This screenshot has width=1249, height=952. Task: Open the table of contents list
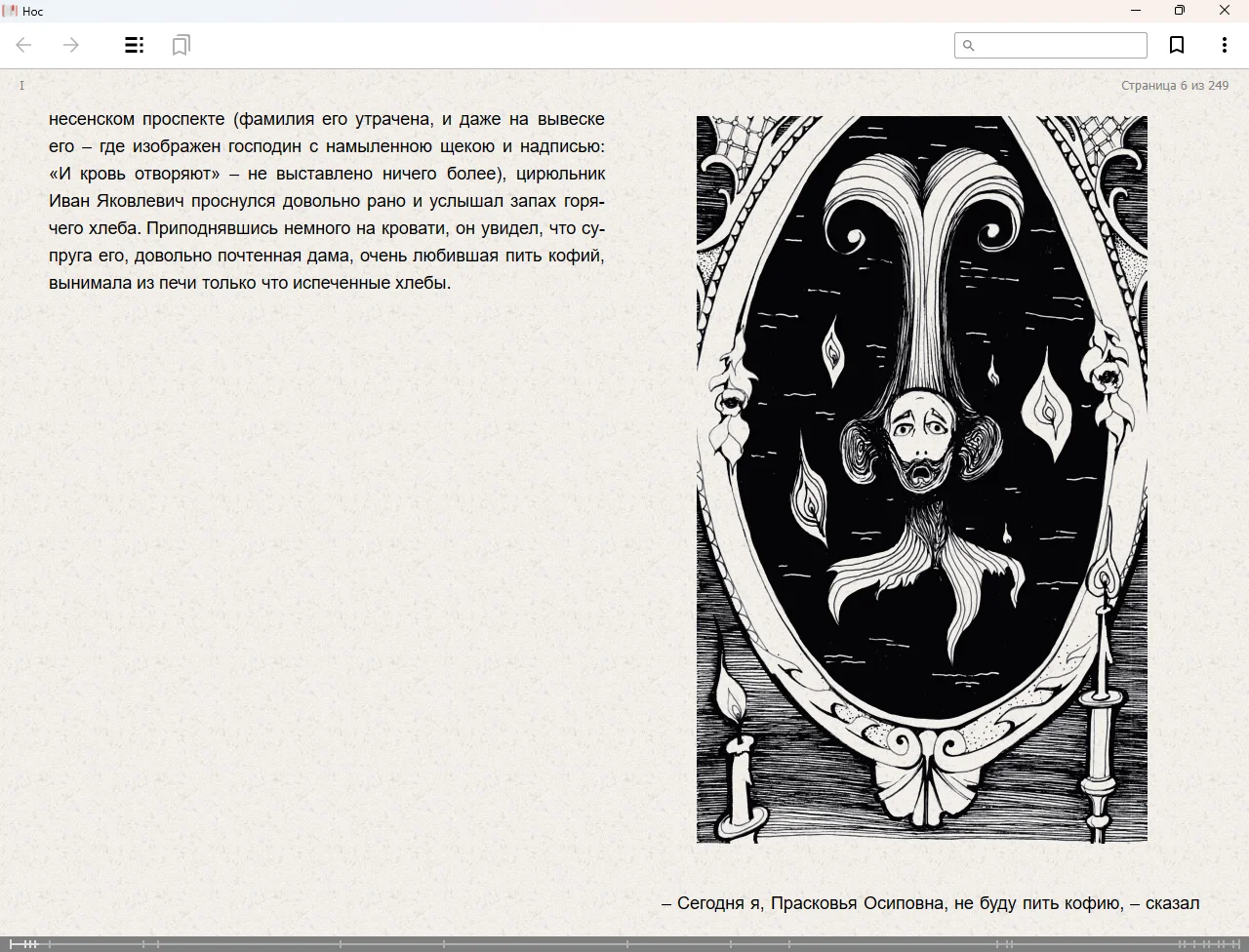(x=135, y=45)
